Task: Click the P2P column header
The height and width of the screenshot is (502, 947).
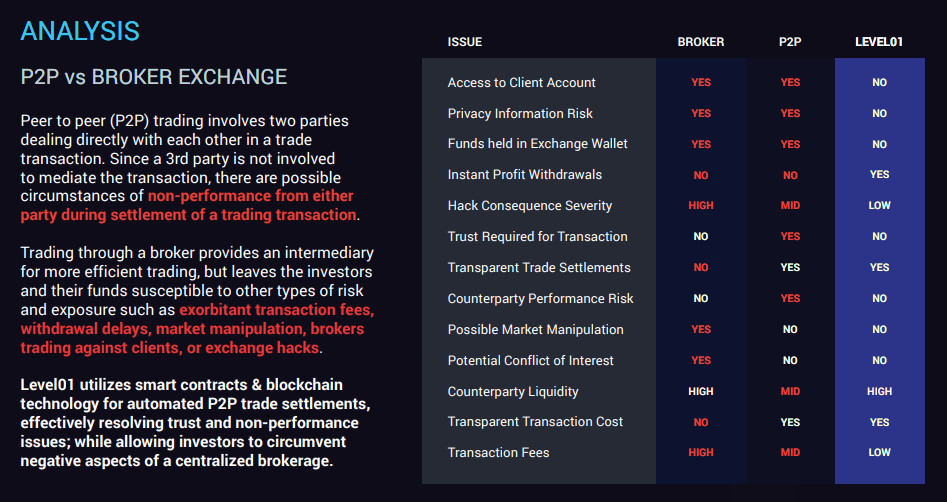Action: 790,42
